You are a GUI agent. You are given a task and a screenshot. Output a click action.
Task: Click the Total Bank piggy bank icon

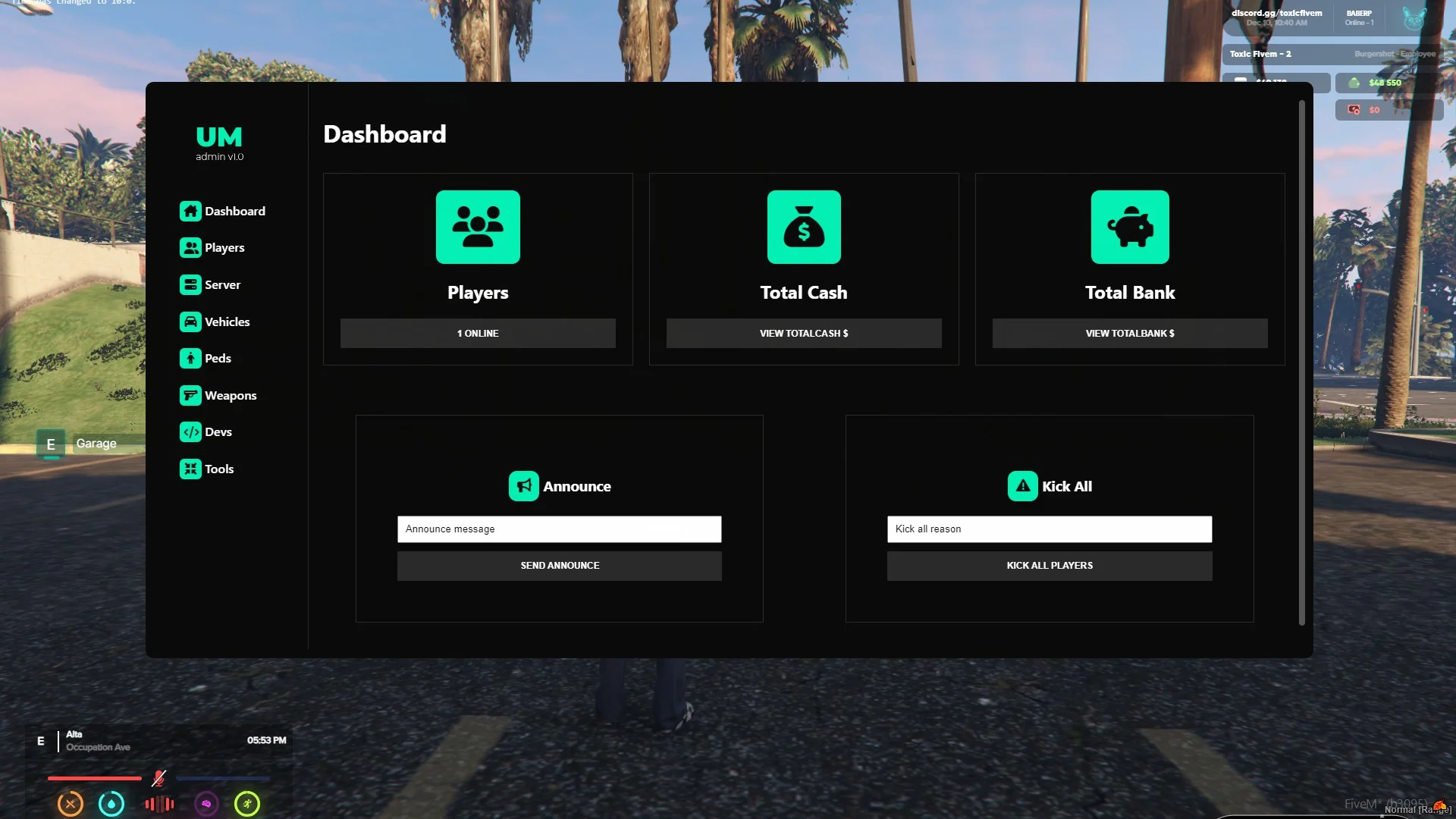(1130, 227)
